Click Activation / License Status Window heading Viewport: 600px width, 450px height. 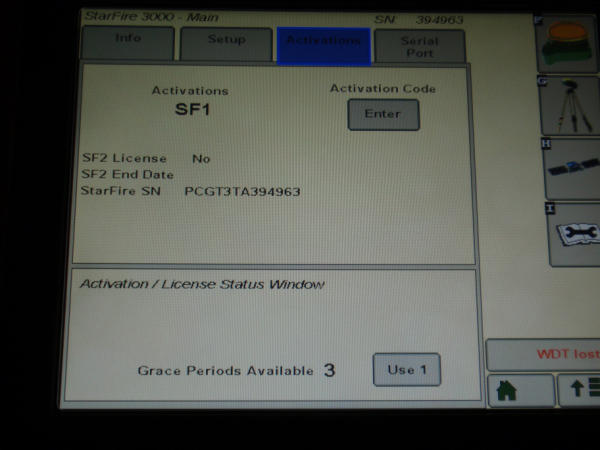[202, 284]
